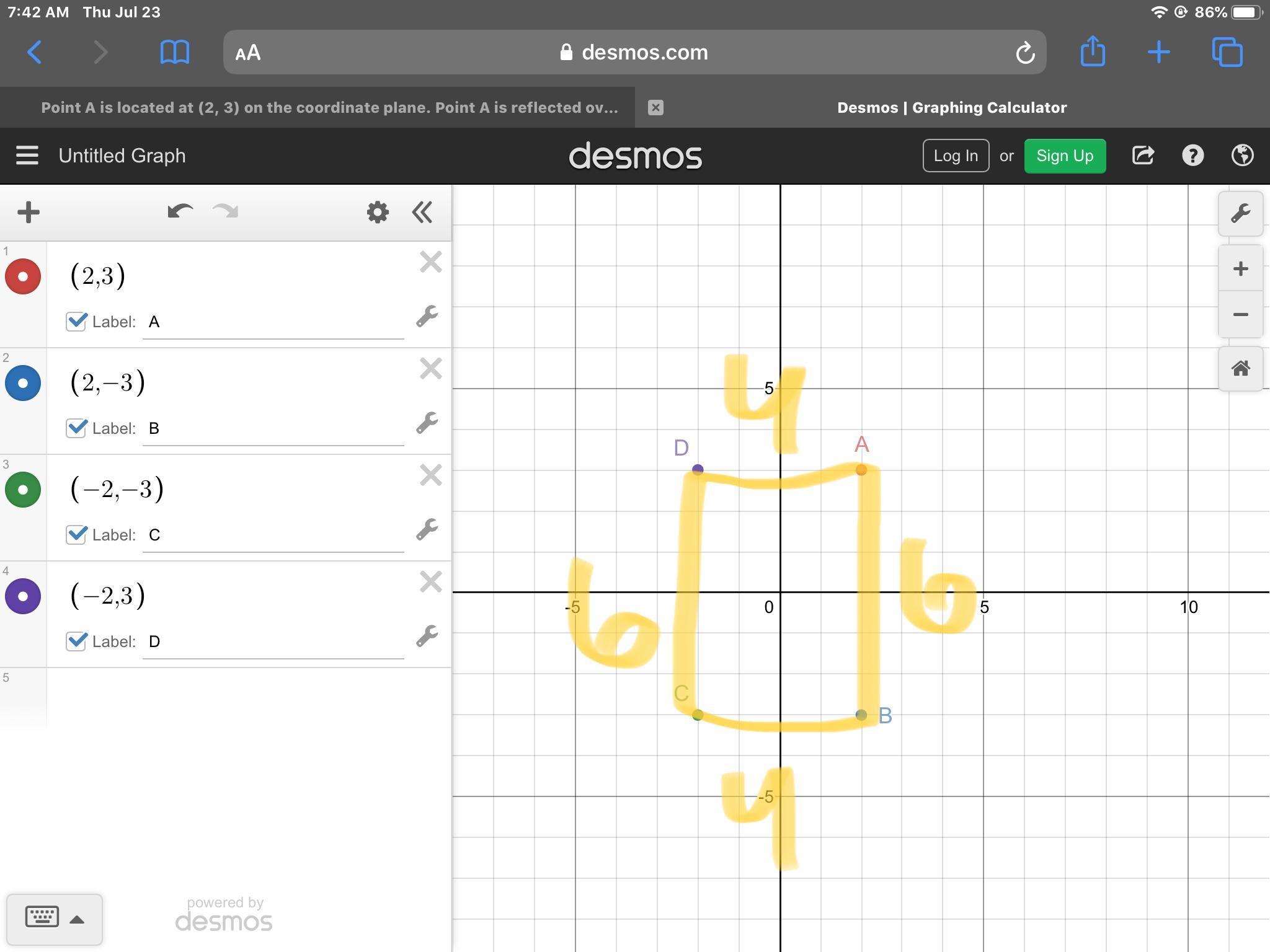Viewport: 1270px width, 952px height.
Task: Expand the add item plus menu
Action: pyautogui.click(x=29, y=212)
